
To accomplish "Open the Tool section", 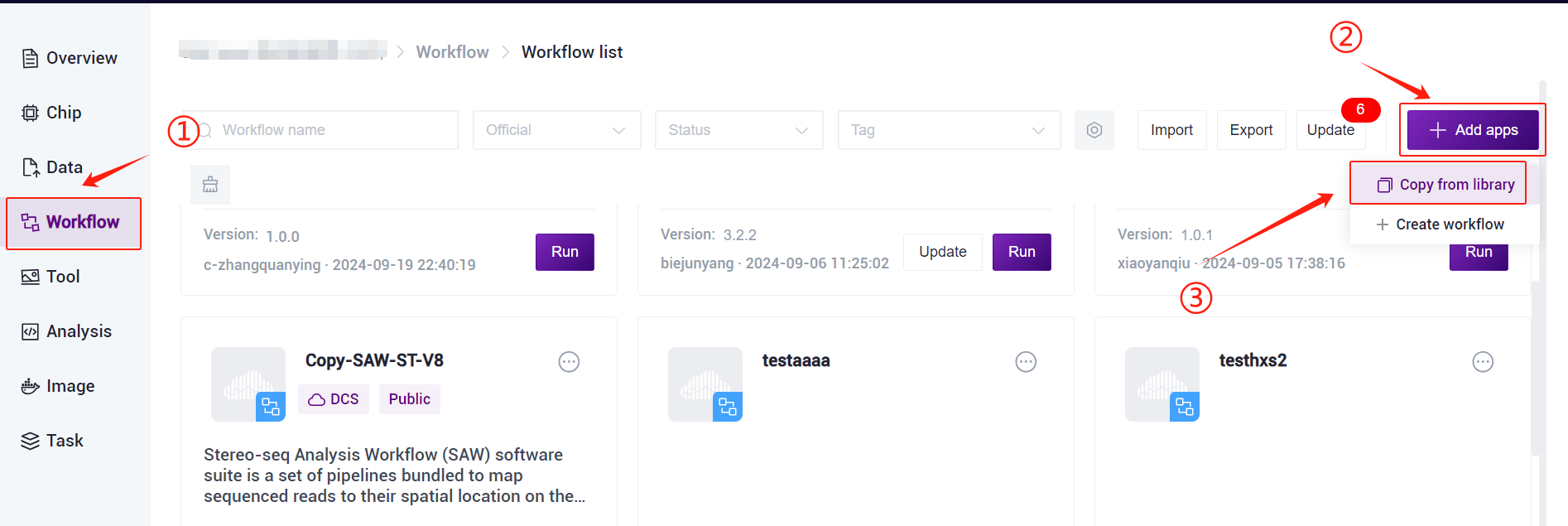I will click(51, 277).
